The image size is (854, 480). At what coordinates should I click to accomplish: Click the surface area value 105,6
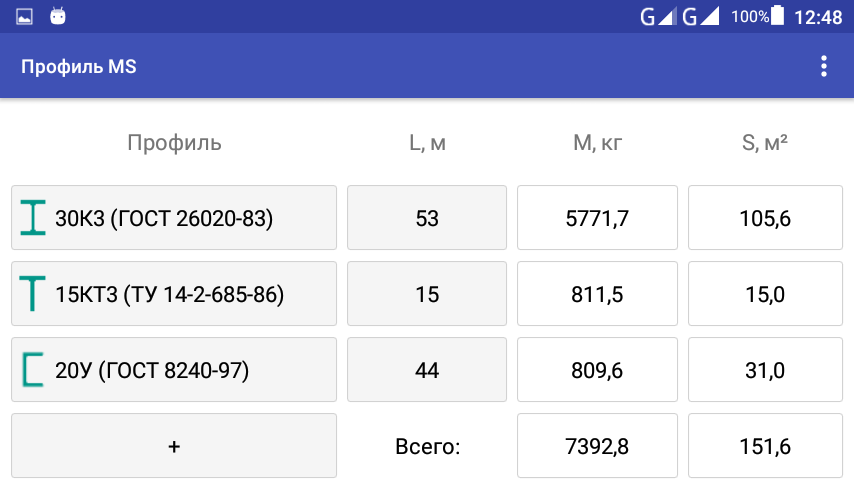(765, 218)
